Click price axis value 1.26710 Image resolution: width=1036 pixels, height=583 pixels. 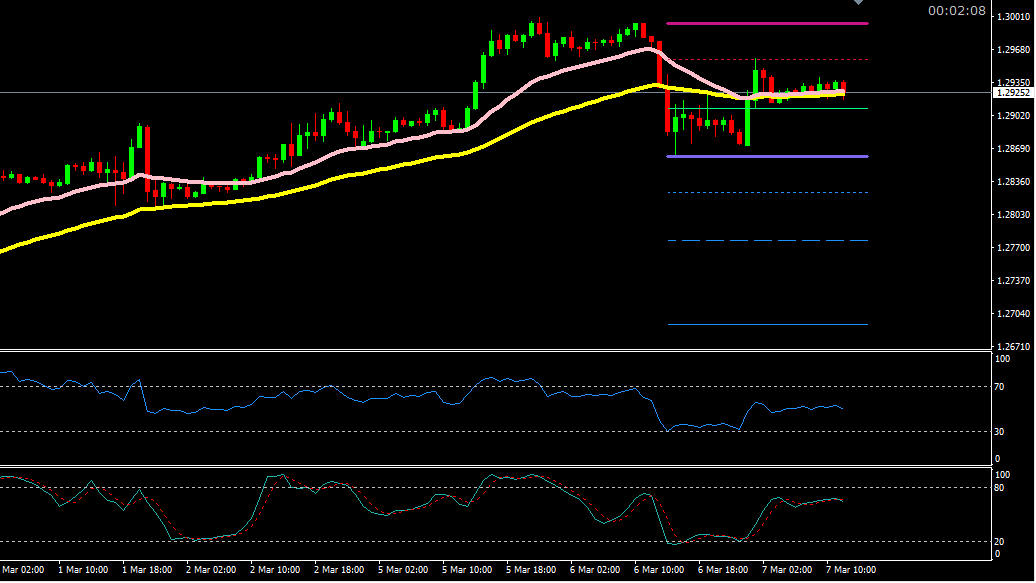1014,346
